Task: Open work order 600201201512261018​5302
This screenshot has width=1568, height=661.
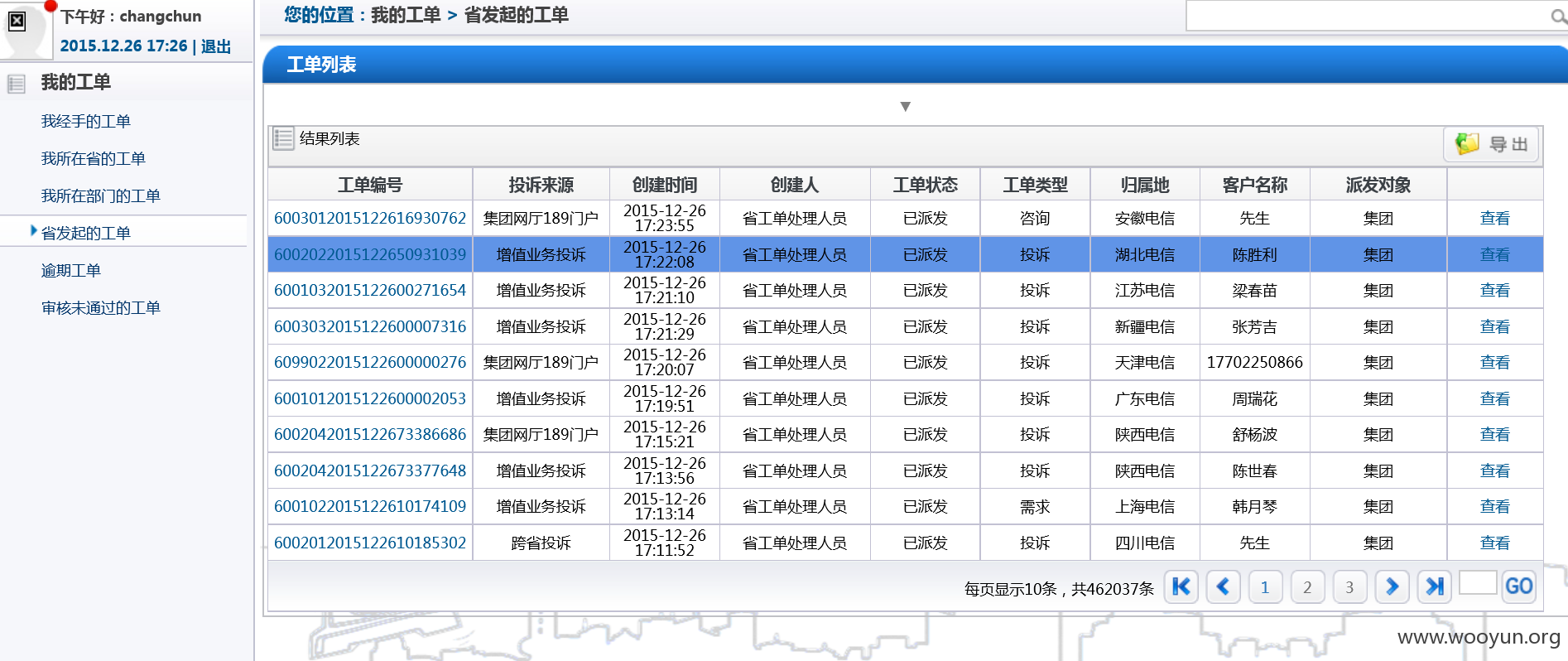Action: pyautogui.click(x=370, y=543)
